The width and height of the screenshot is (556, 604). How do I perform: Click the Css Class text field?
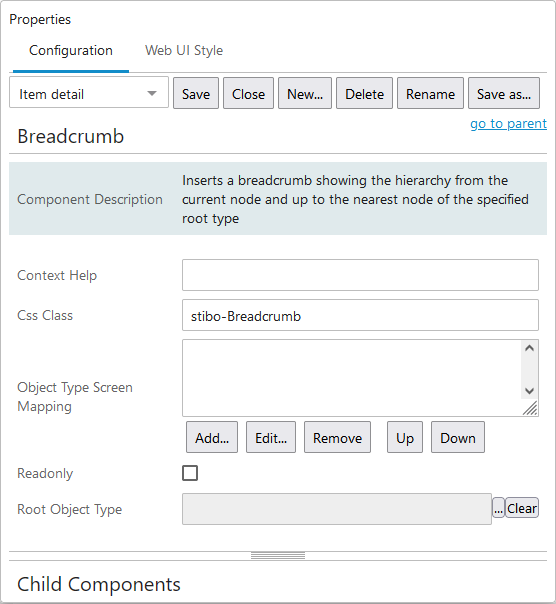coord(360,315)
